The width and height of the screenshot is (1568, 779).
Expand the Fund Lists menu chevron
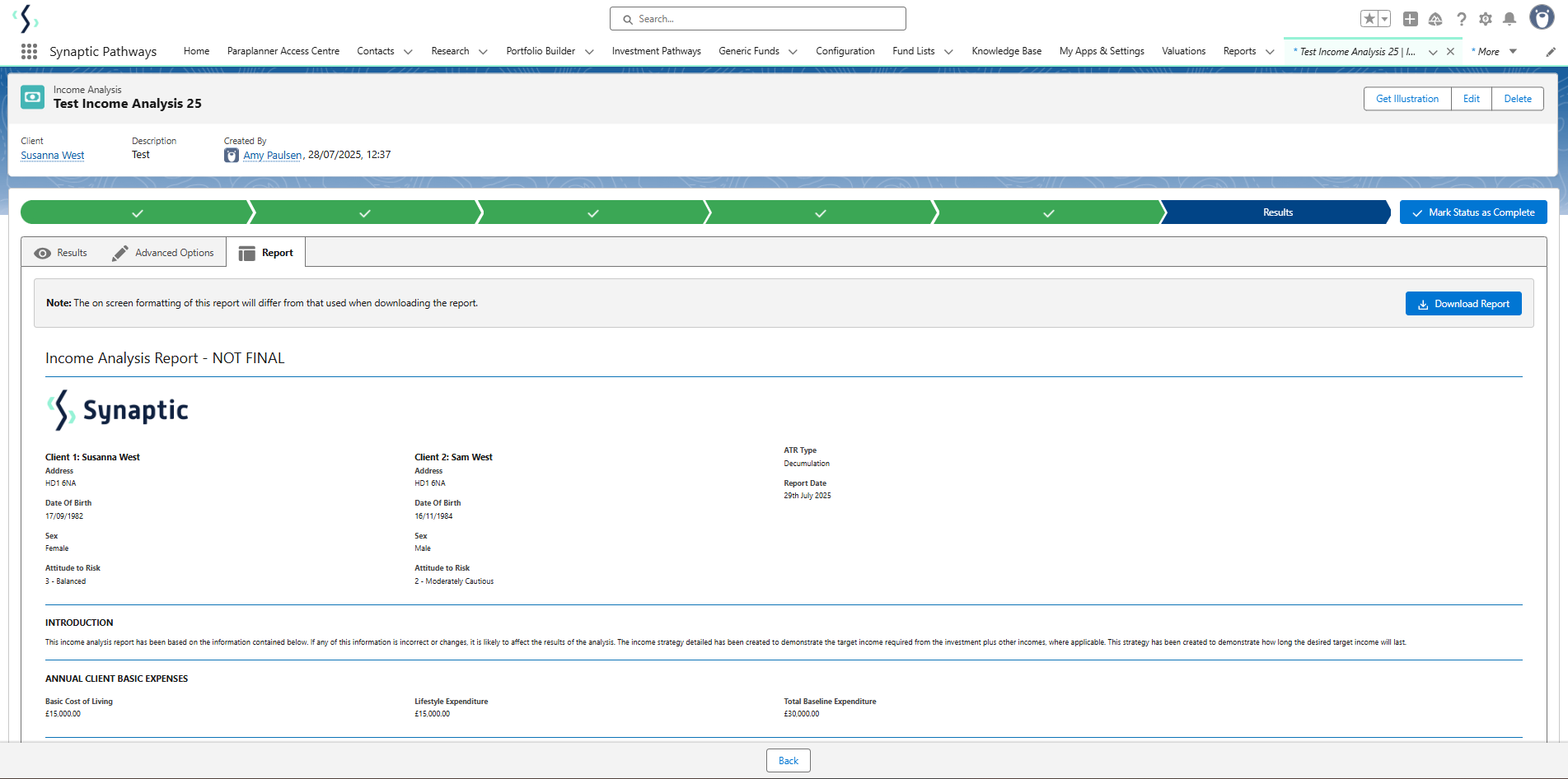point(948,52)
